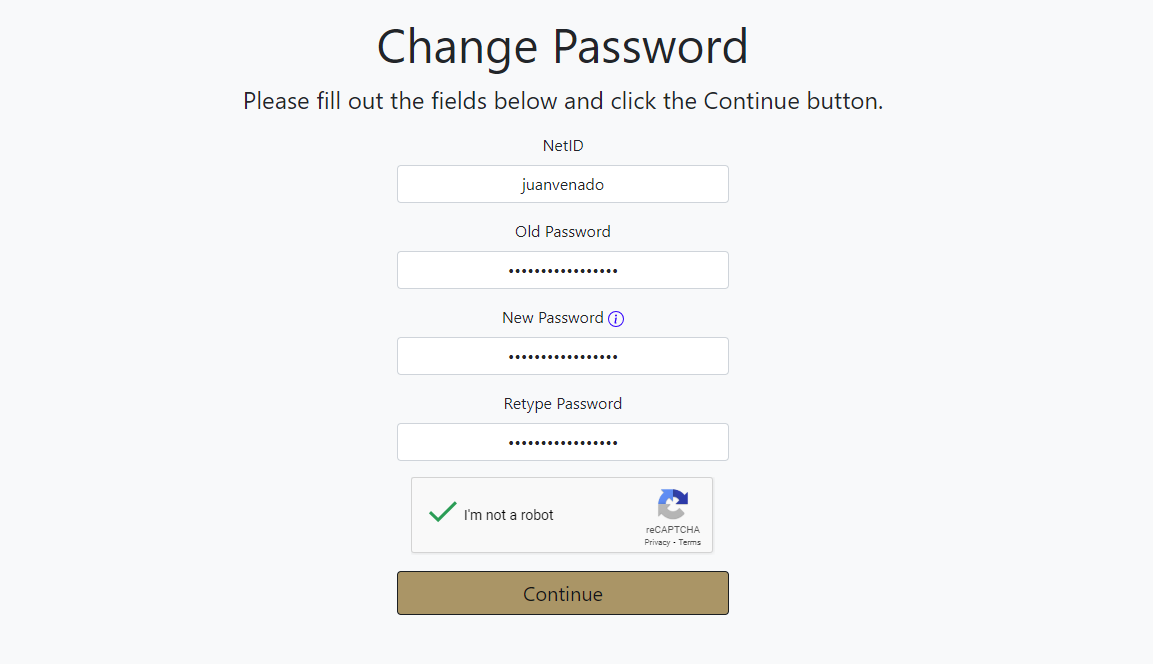Select the circled i beside New Password

(617, 318)
